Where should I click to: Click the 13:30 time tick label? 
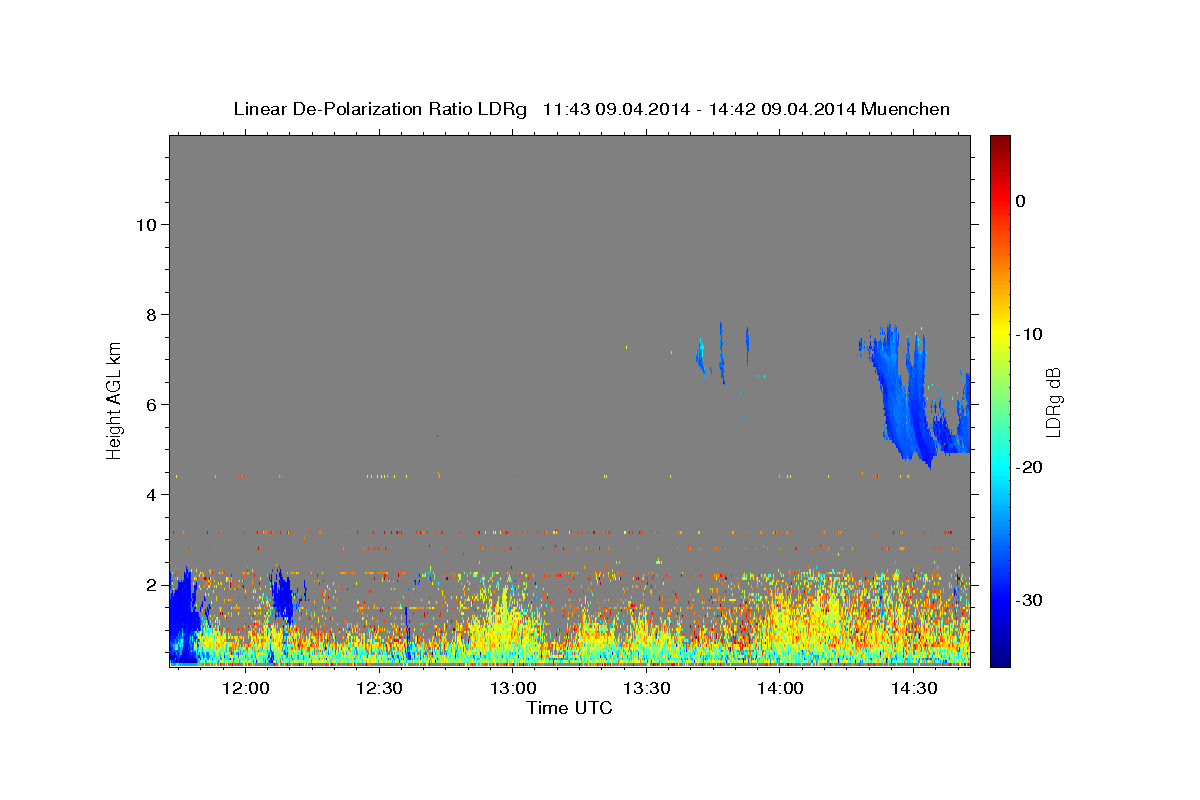646,689
